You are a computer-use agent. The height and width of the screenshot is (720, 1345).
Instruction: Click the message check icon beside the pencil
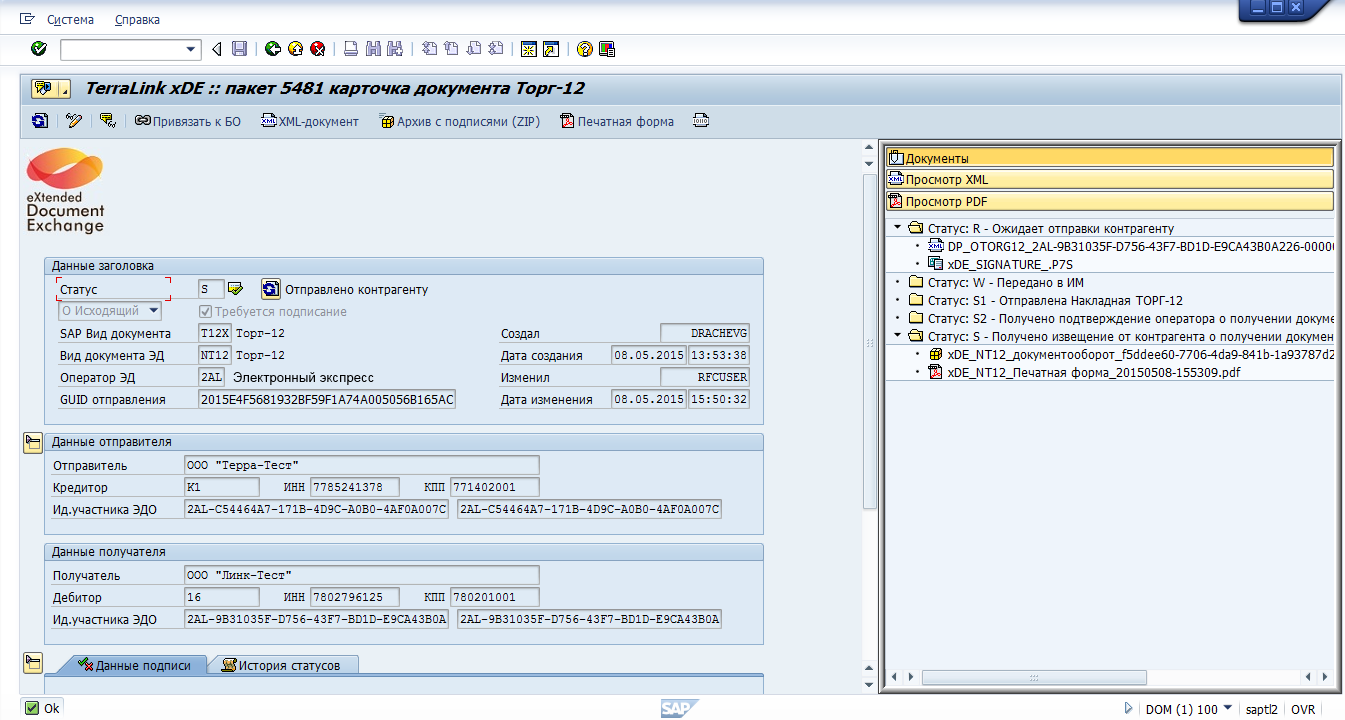tap(108, 121)
